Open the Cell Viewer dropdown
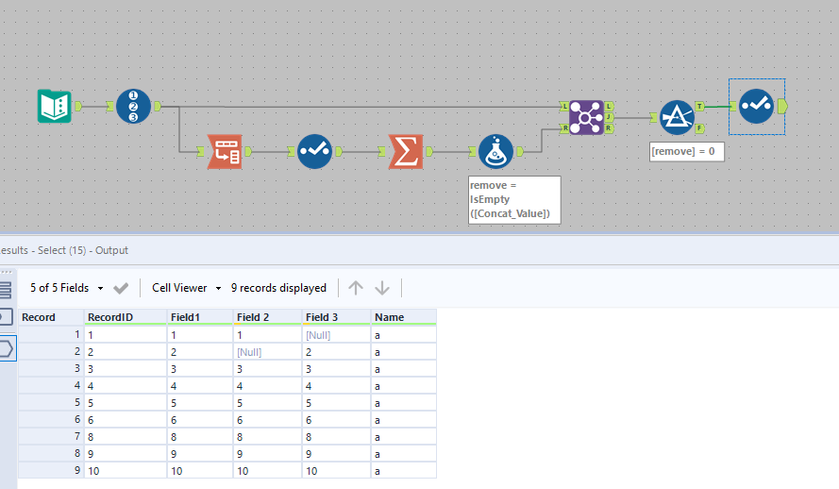The image size is (839, 489). [x=186, y=288]
